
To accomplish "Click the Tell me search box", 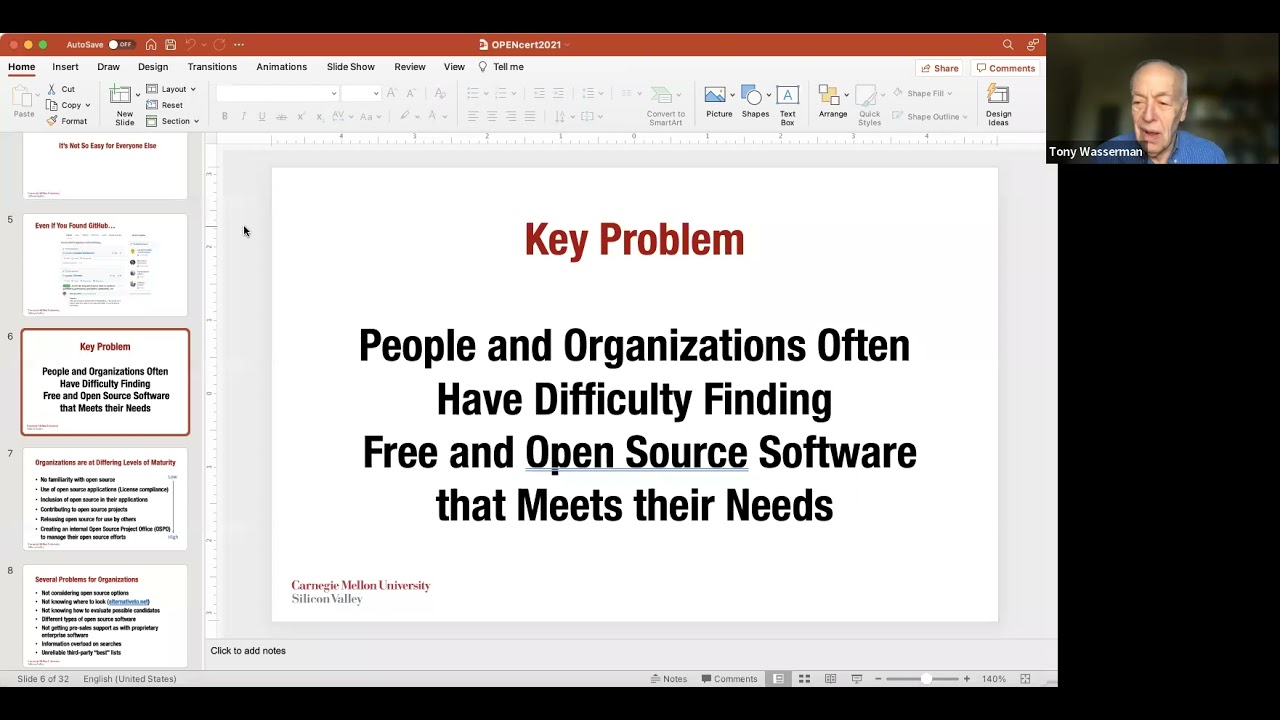I will point(502,67).
